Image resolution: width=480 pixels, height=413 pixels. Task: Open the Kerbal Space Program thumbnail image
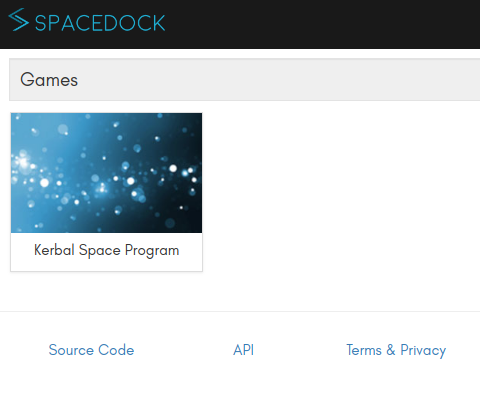coord(106,173)
